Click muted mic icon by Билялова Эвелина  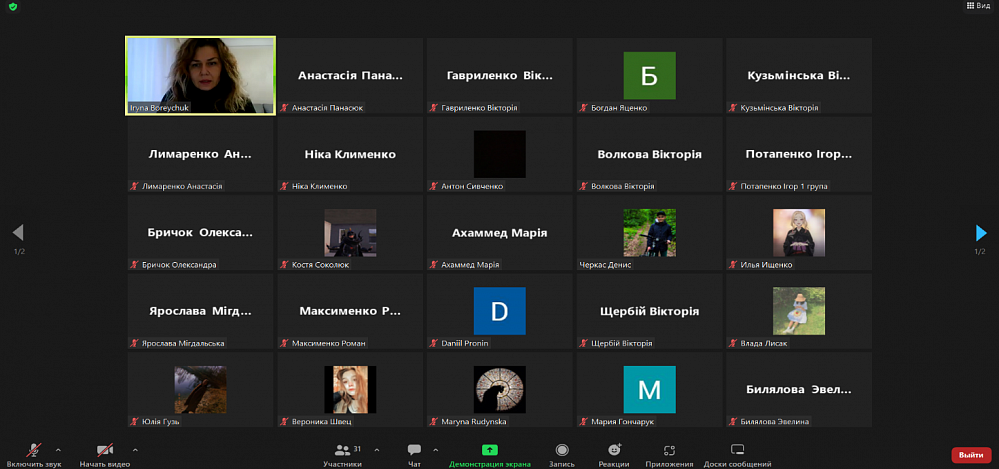click(x=733, y=421)
